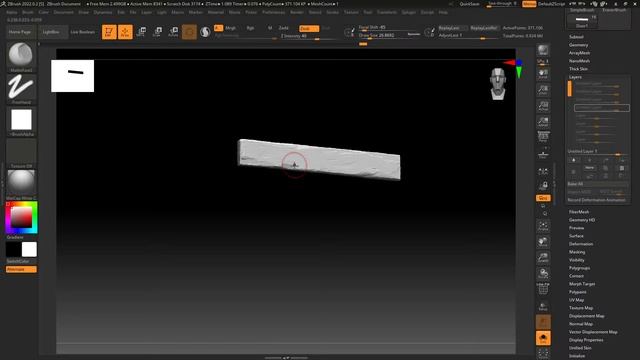Click the QuickSave button
The height and width of the screenshot is (360, 640).
coord(469,4)
